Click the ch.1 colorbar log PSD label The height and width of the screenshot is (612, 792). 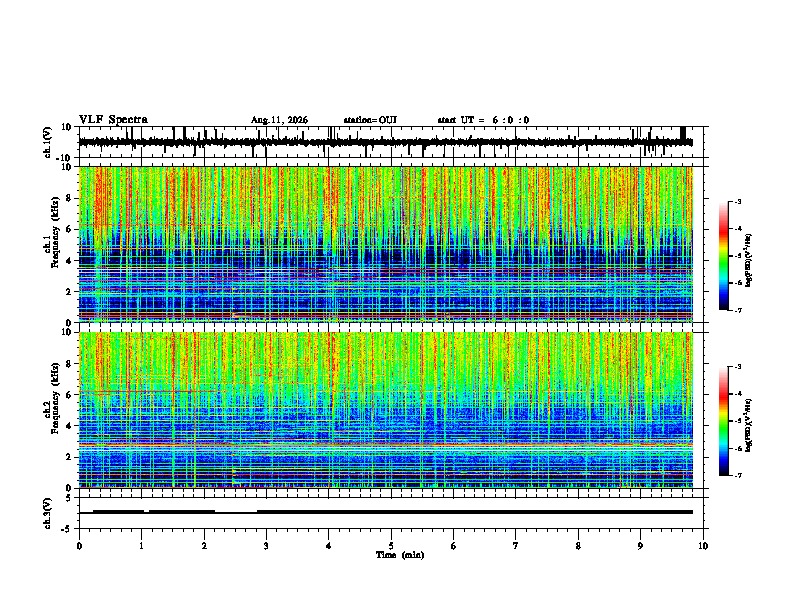pos(748,261)
